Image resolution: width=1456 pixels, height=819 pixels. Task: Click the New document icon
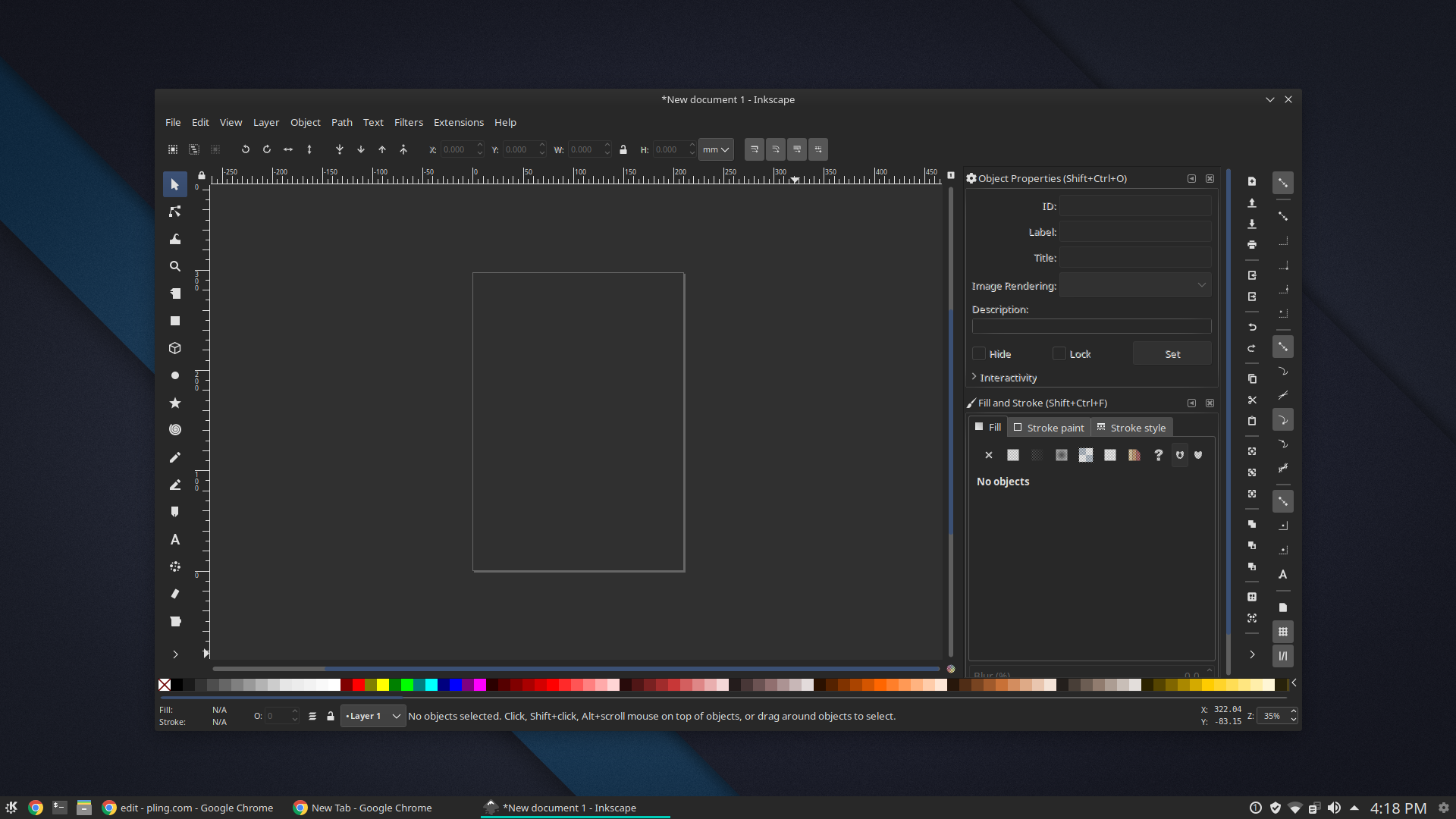(1252, 181)
